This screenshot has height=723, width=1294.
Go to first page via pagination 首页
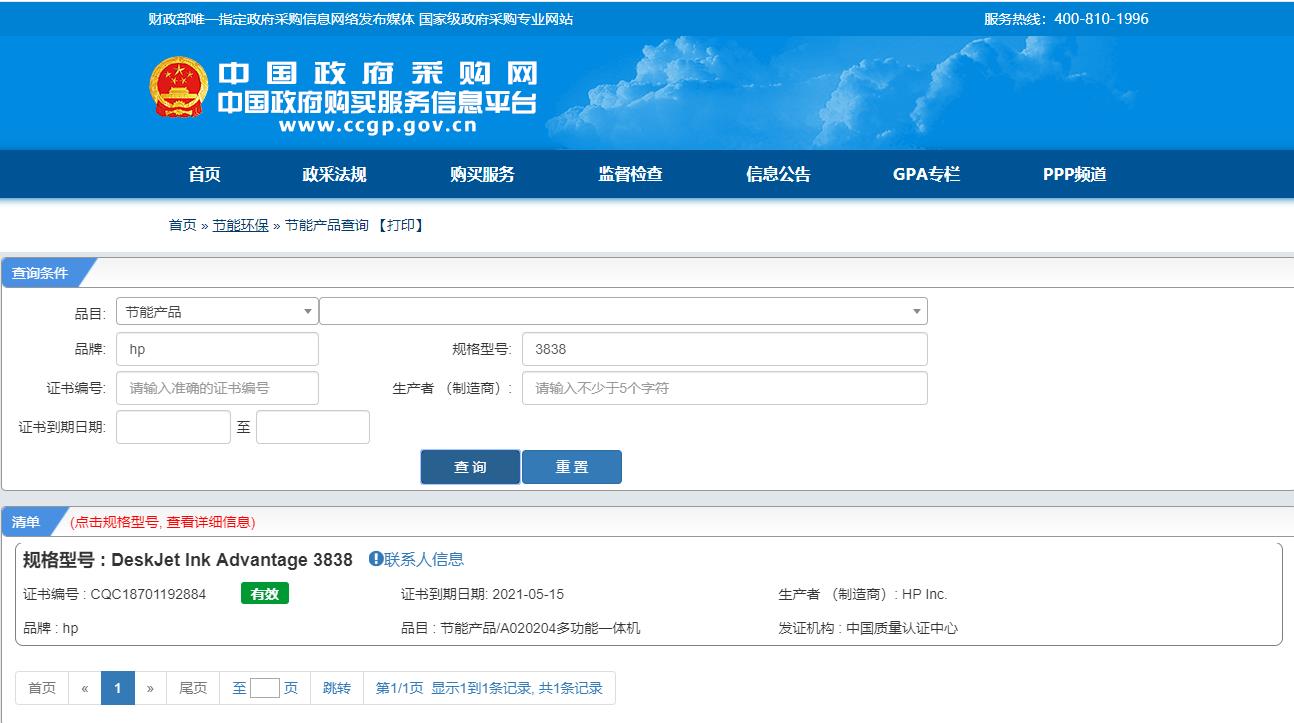click(42, 688)
